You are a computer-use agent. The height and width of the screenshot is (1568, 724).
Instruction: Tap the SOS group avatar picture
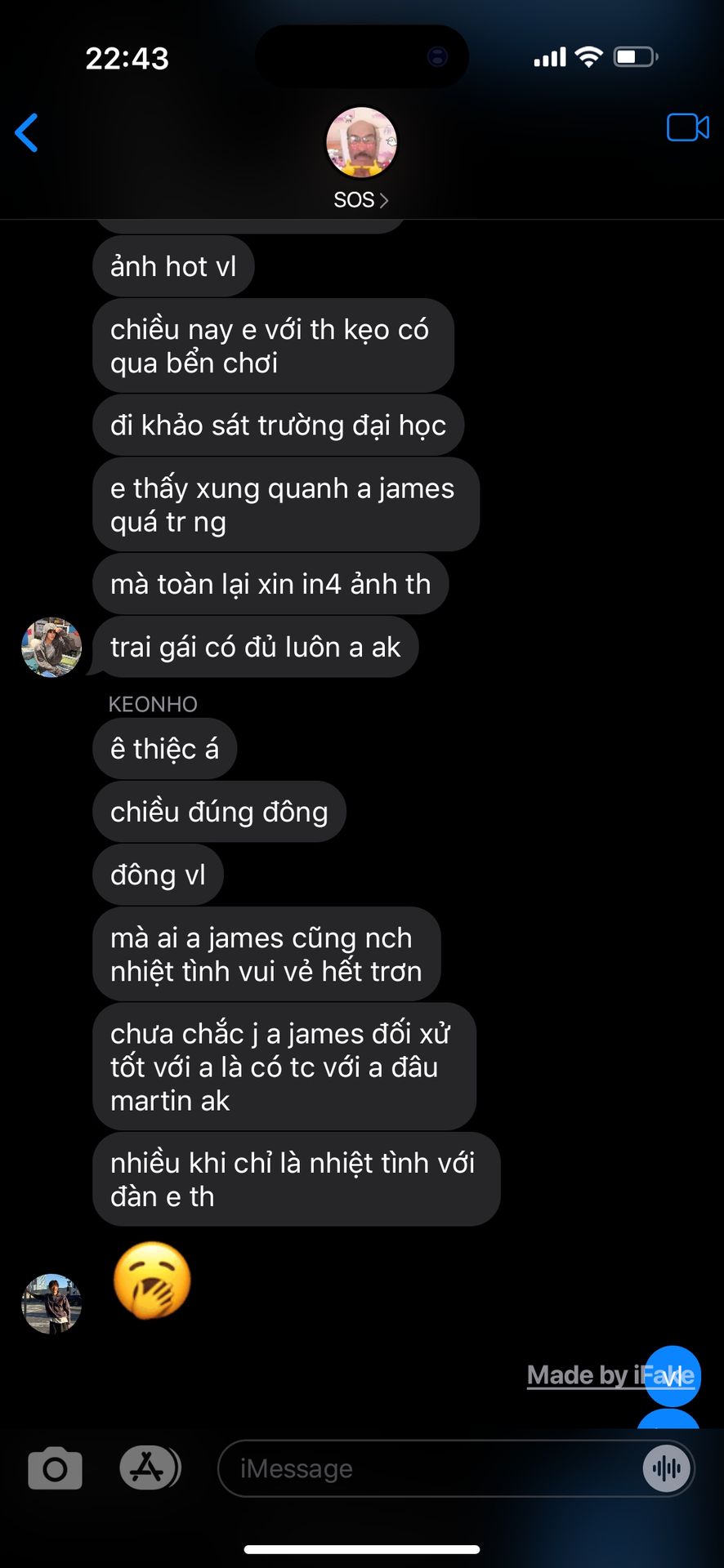[361, 143]
